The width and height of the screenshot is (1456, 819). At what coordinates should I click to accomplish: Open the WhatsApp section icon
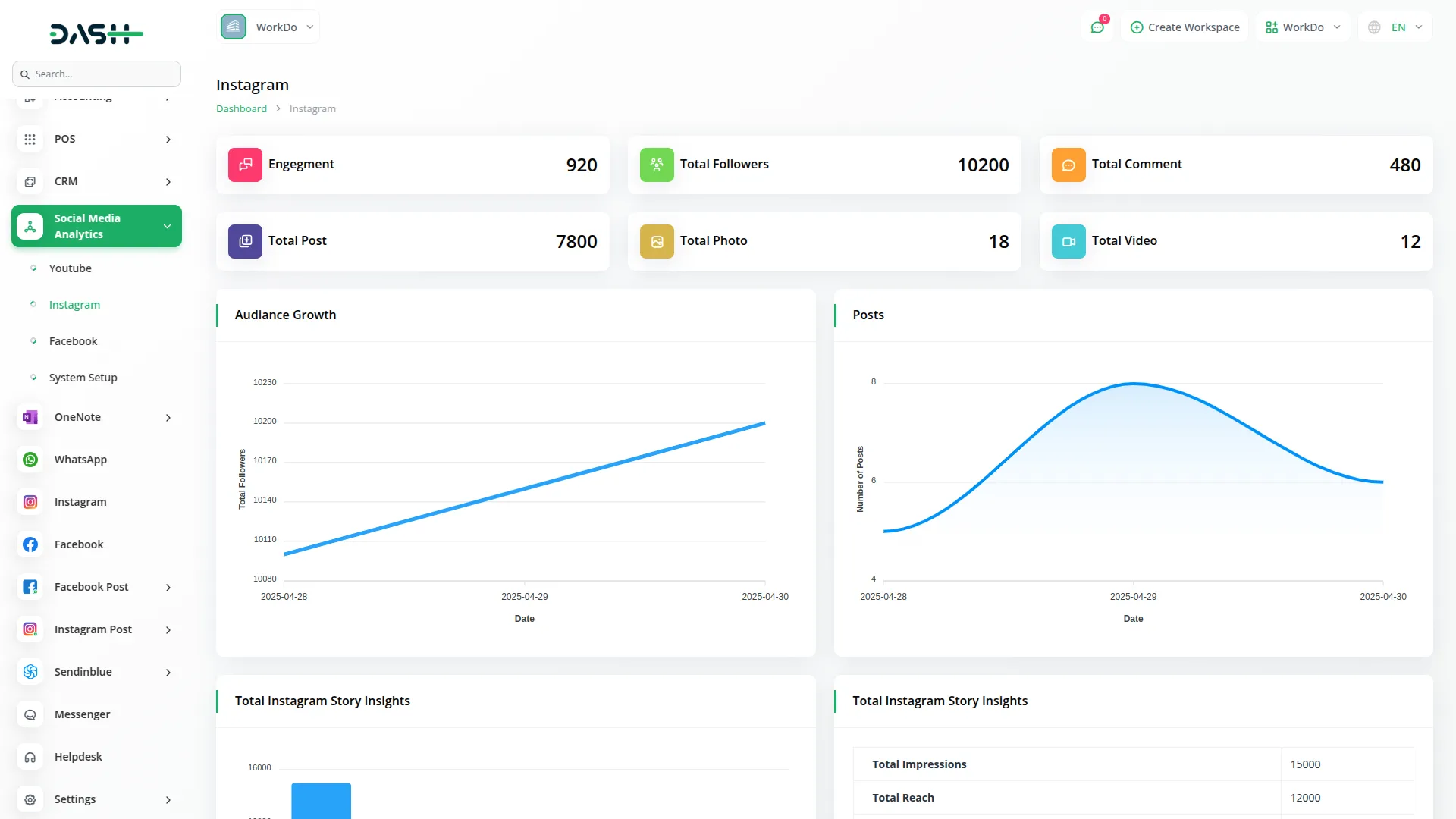point(30,459)
